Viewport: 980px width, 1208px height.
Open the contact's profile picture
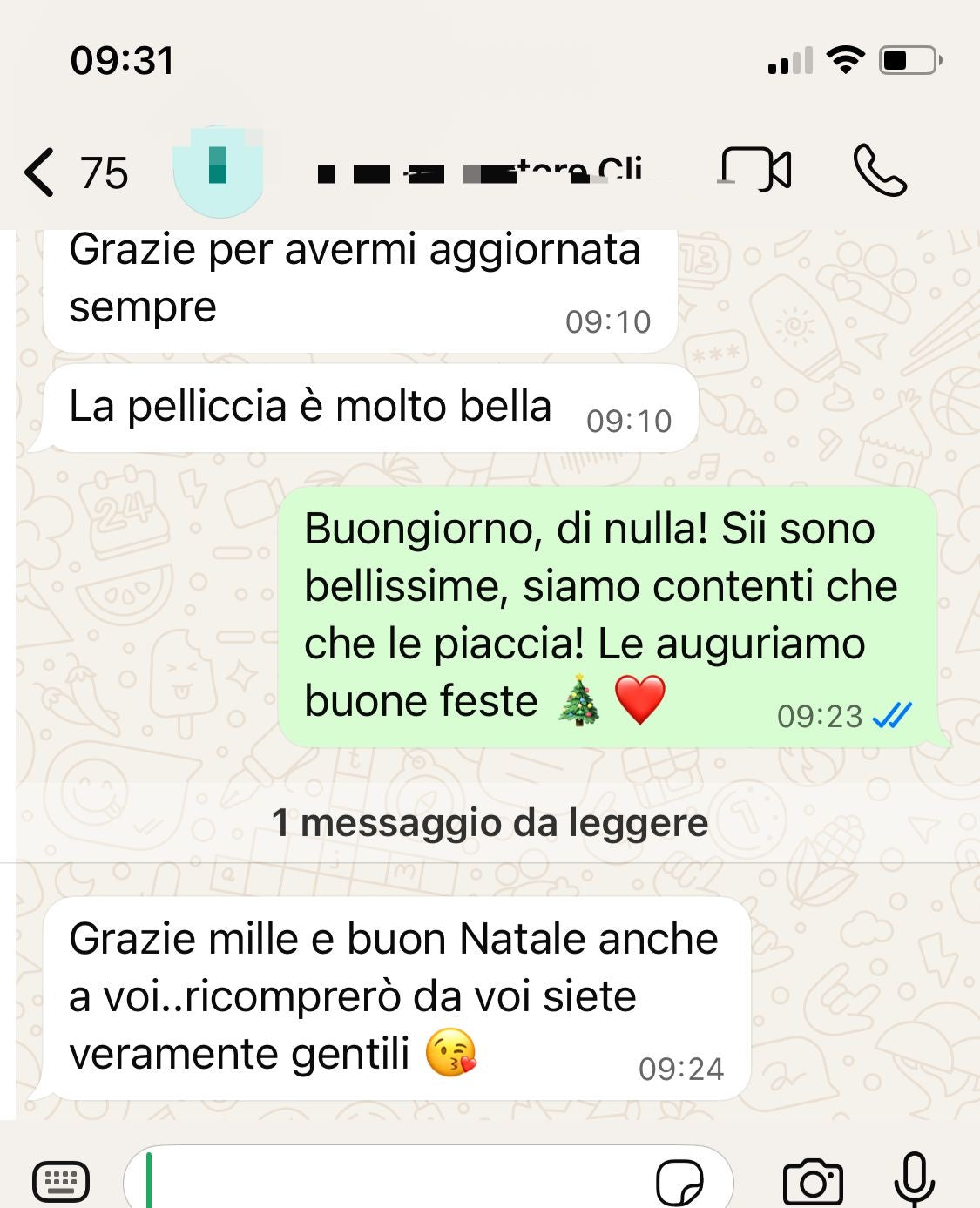coord(219,171)
